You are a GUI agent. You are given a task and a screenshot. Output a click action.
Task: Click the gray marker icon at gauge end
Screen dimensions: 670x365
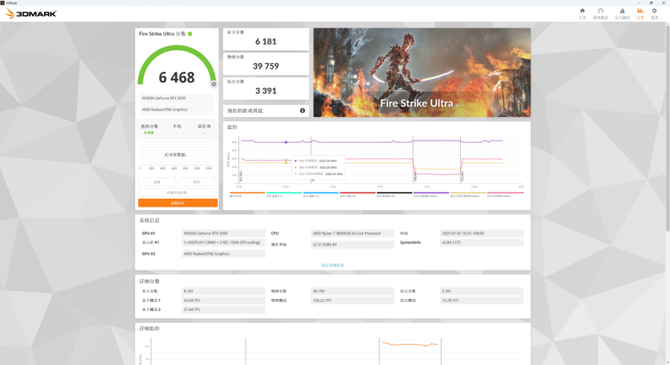click(214, 84)
